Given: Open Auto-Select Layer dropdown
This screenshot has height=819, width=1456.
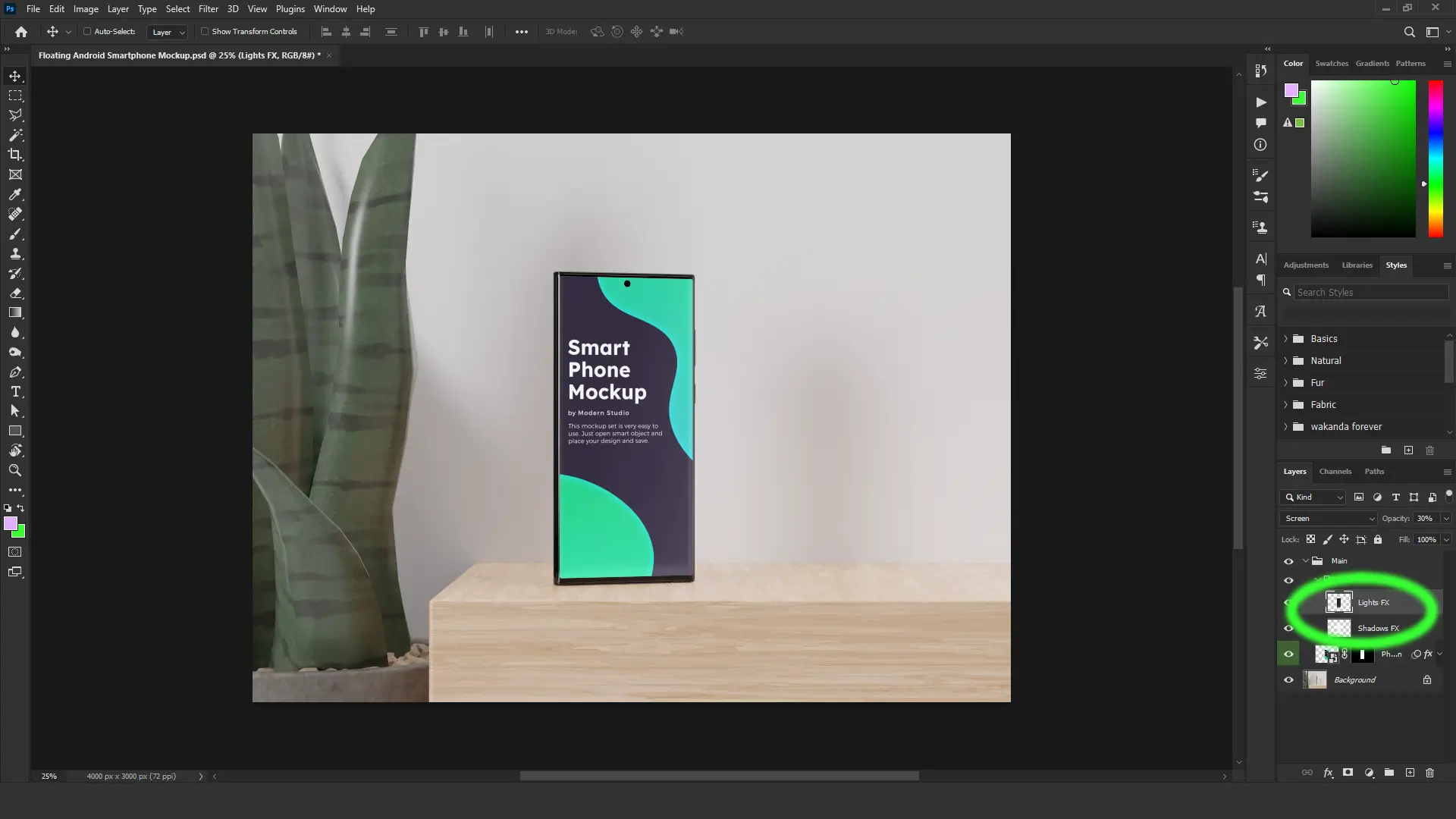Looking at the screenshot, I should click(x=168, y=32).
